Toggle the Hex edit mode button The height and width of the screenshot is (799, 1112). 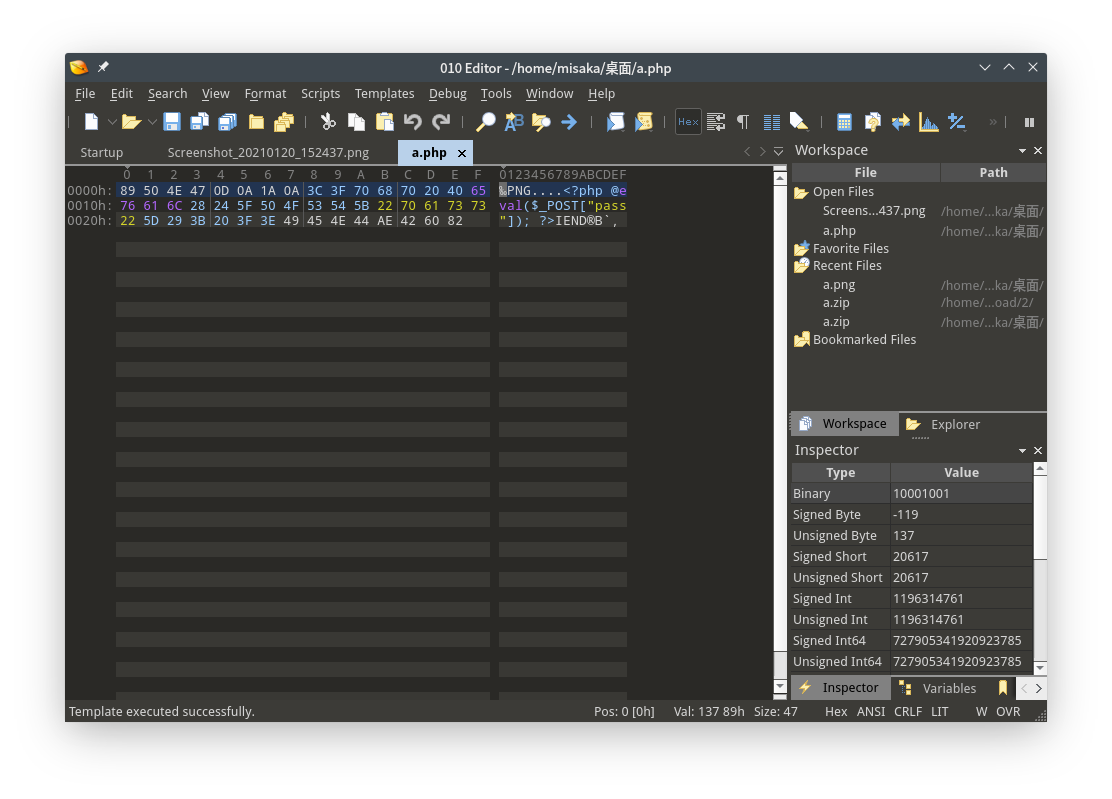pos(688,122)
